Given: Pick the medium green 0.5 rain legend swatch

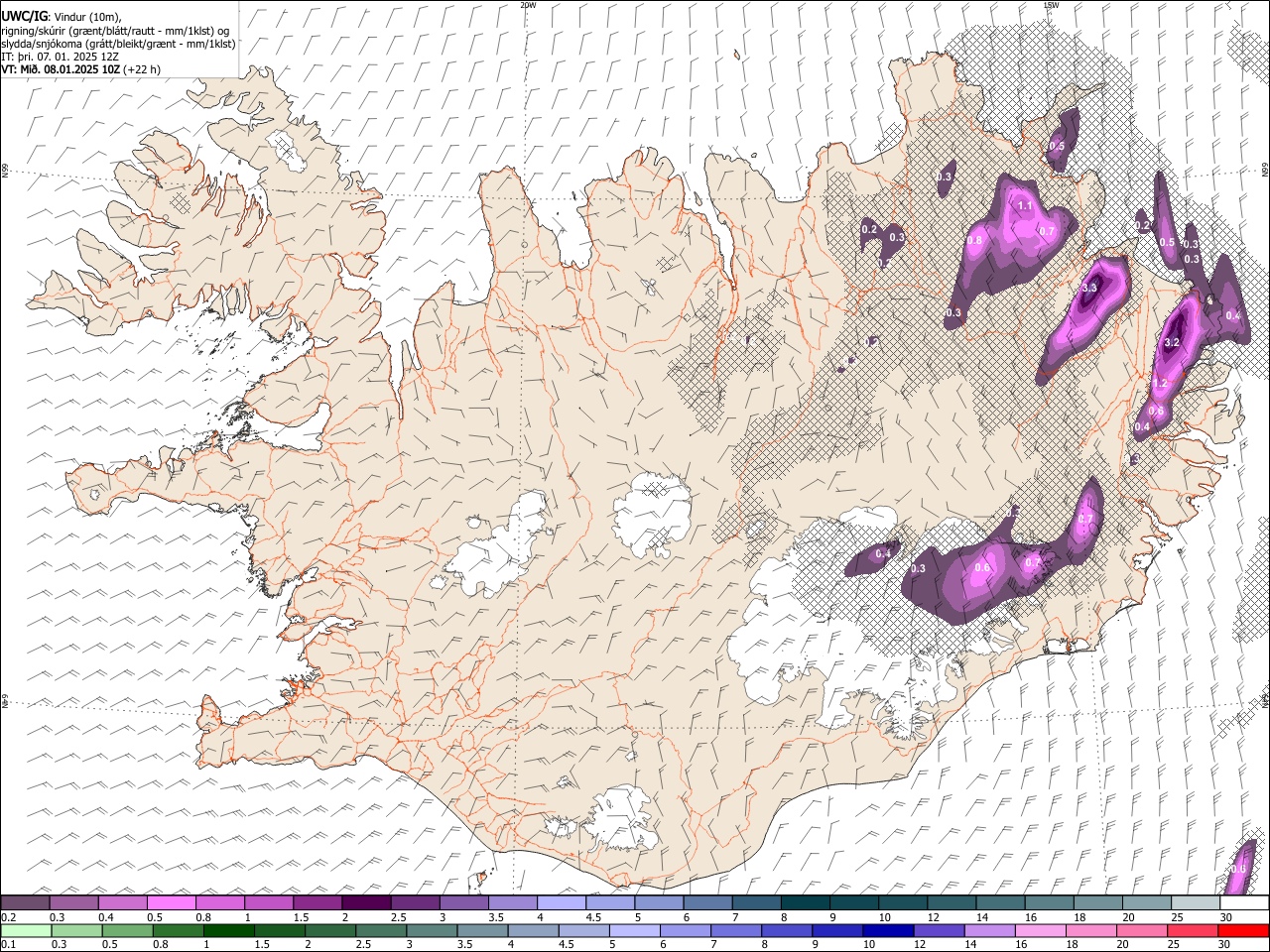Looking at the screenshot, I should (127, 930).
